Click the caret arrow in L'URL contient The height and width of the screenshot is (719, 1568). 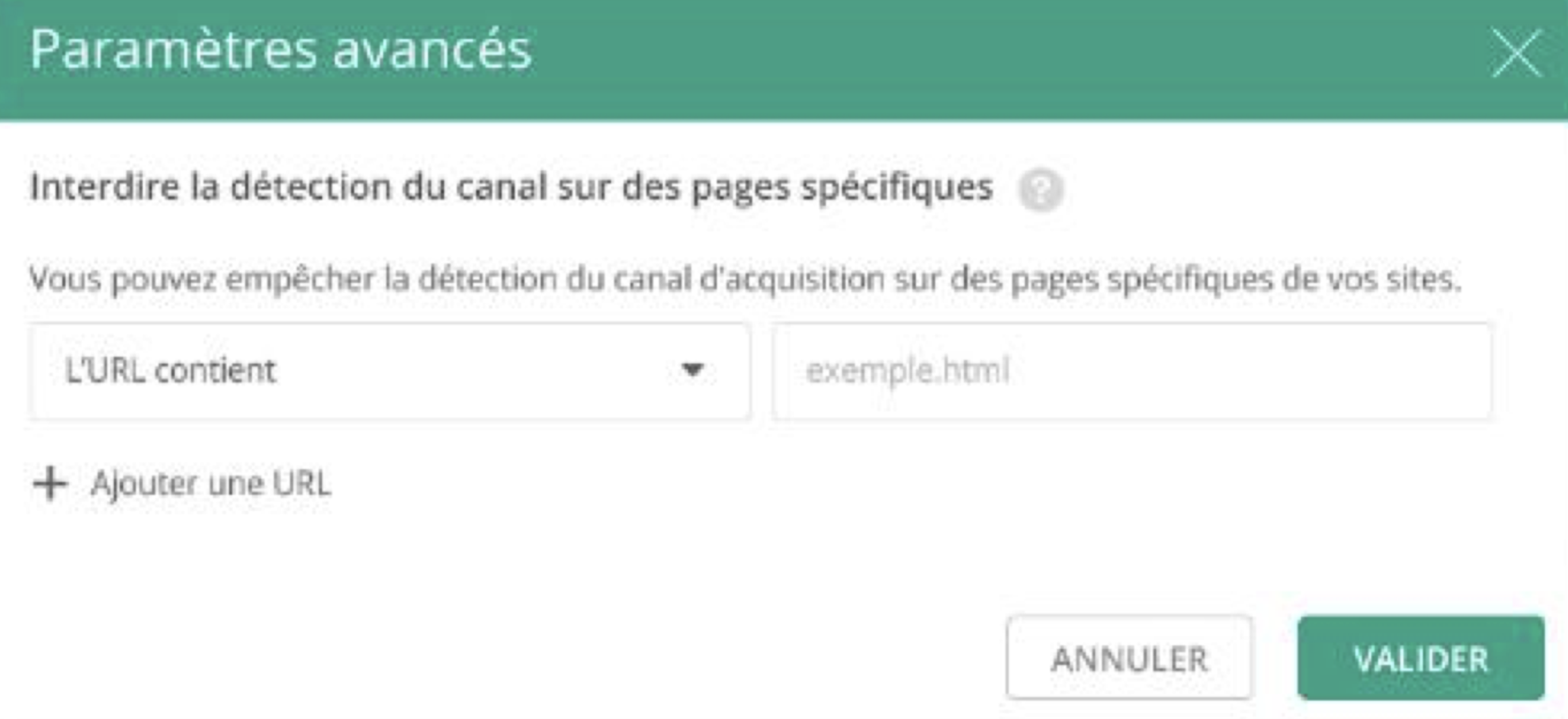coord(692,370)
